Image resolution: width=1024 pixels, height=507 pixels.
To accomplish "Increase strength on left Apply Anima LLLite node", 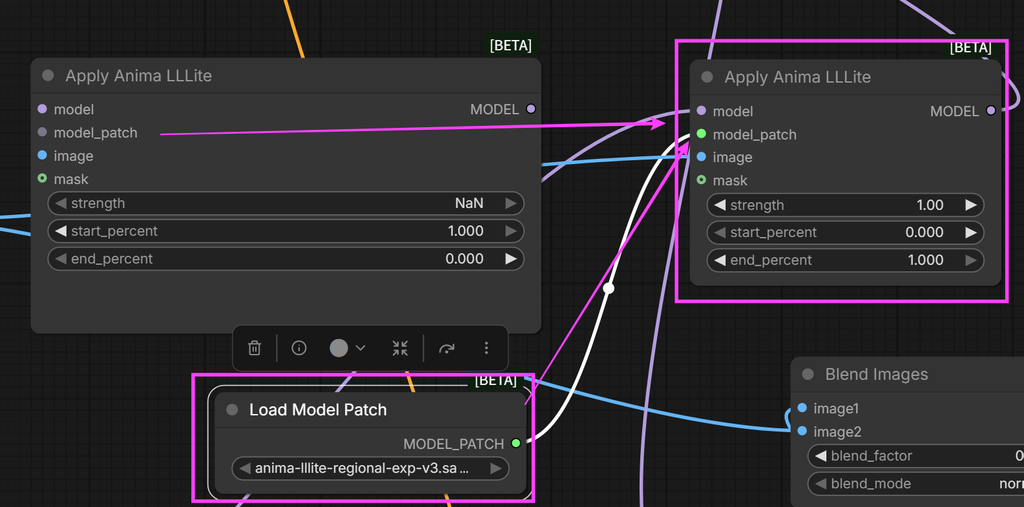I will (x=511, y=203).
